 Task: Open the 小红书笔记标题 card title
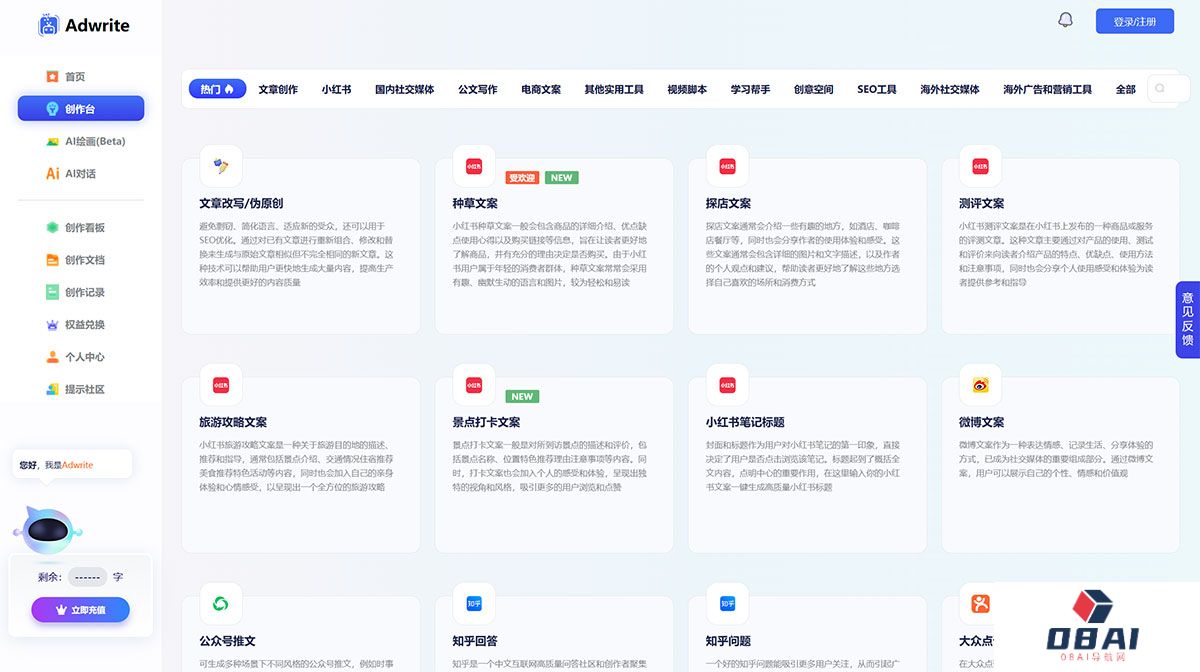tap(745, 423)
